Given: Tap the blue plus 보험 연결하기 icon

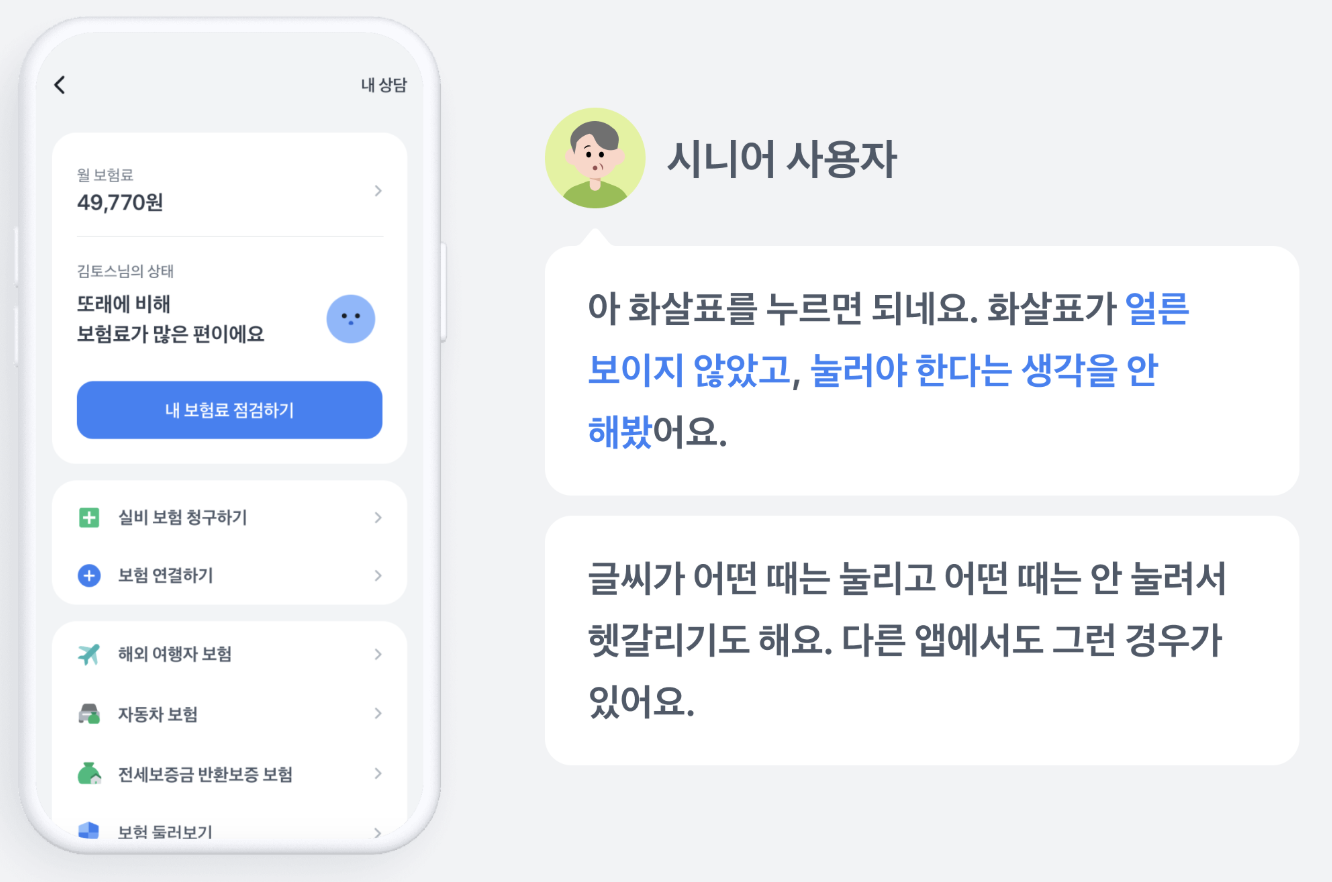Looking at the screenshot, I should pyautogui.click(x=89, y=575).
